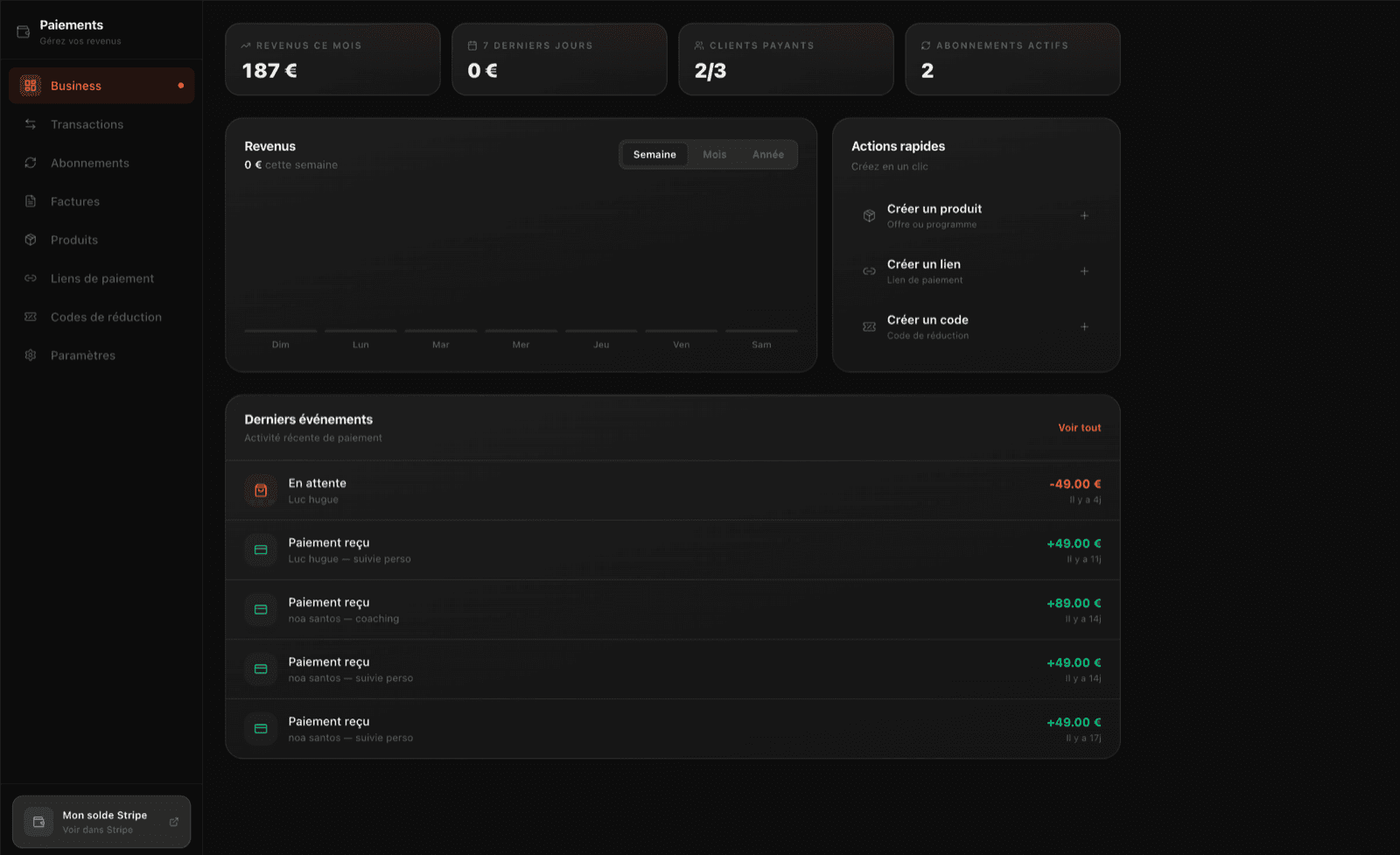Click the Paramètres gear icon
The width and height of the screenshot is (1400, 855).
(x=31, y=354)
